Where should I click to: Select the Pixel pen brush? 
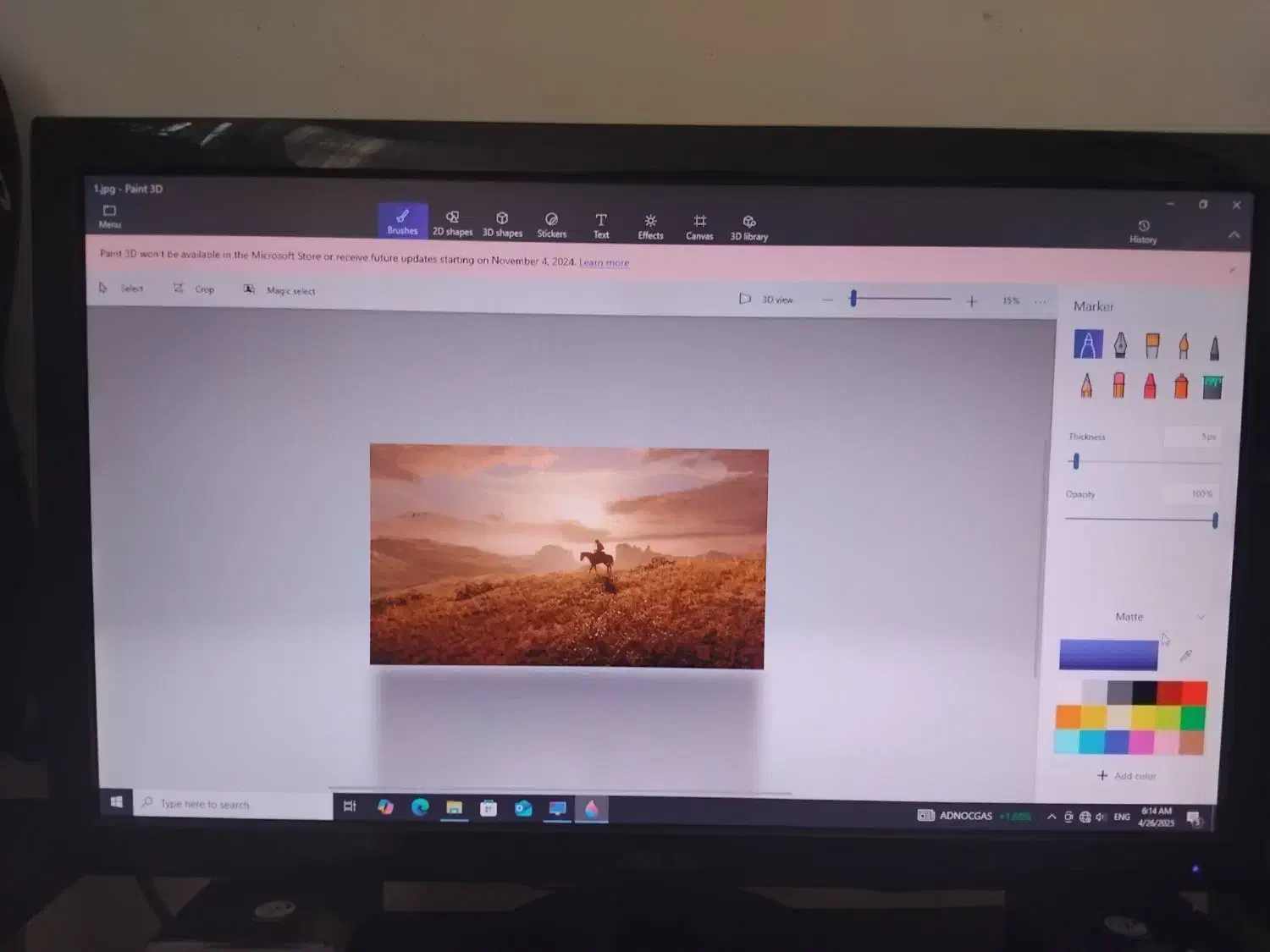point(1214,346)
